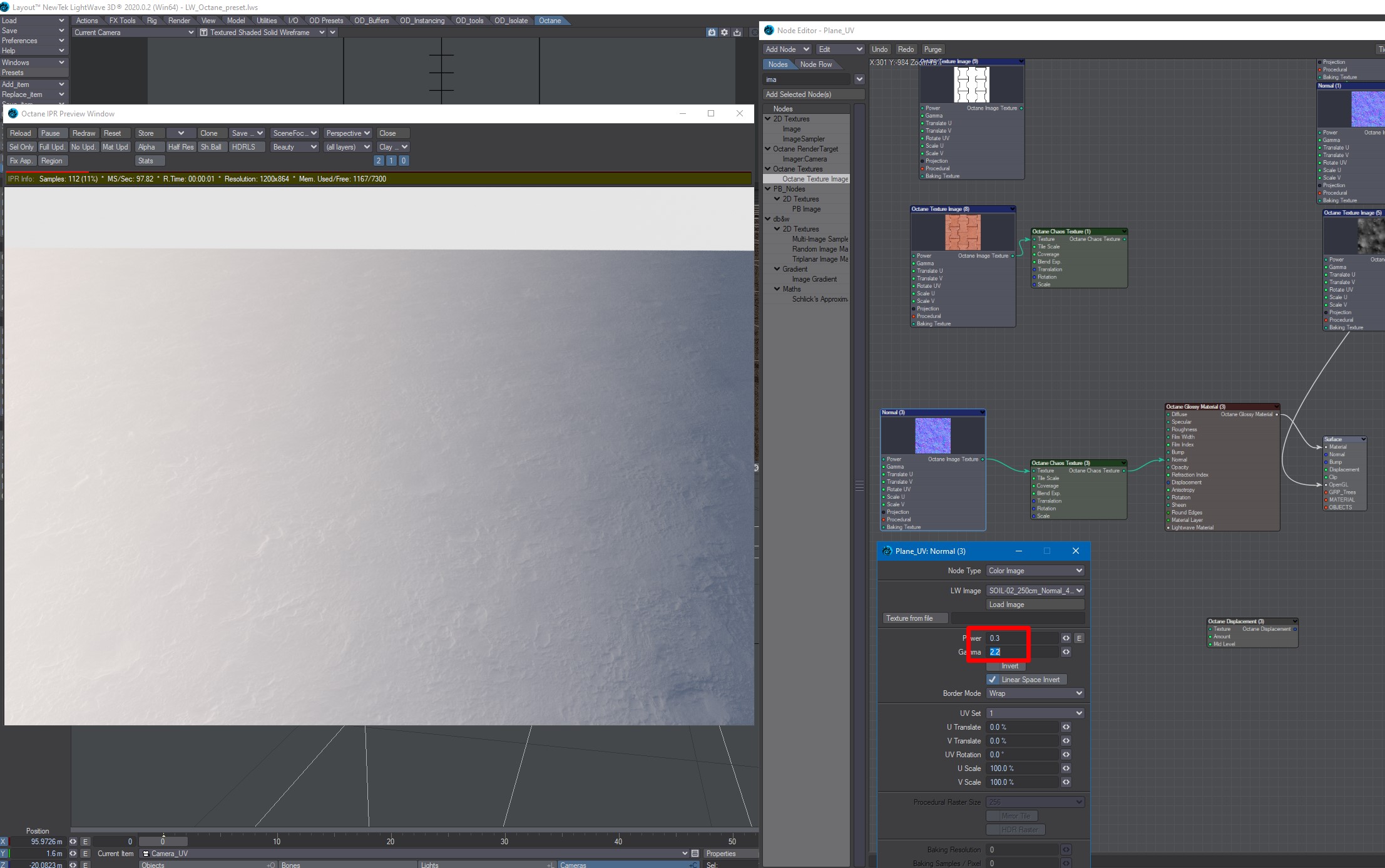Open the Border Mode Wrap dropdown
Image resolution: width=1385 pixels, height=868 pixels.
1035,693
